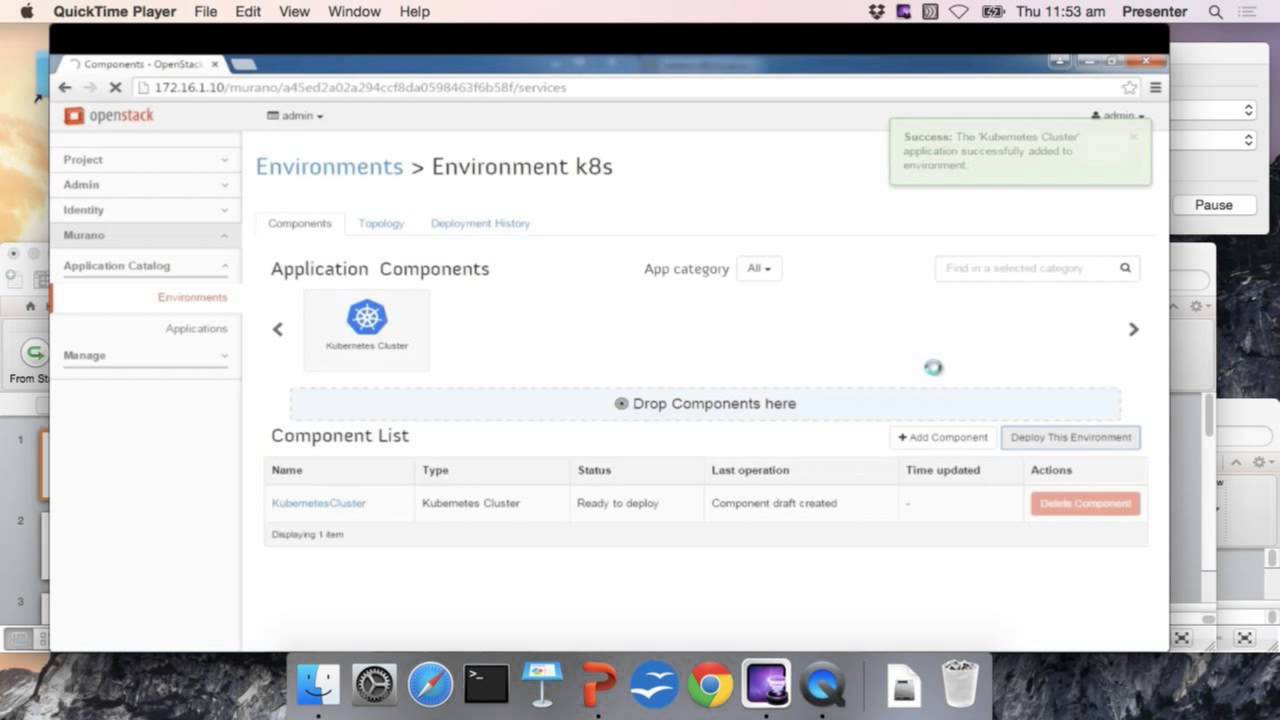Click the Pause button in background window

click(1213, 205)
